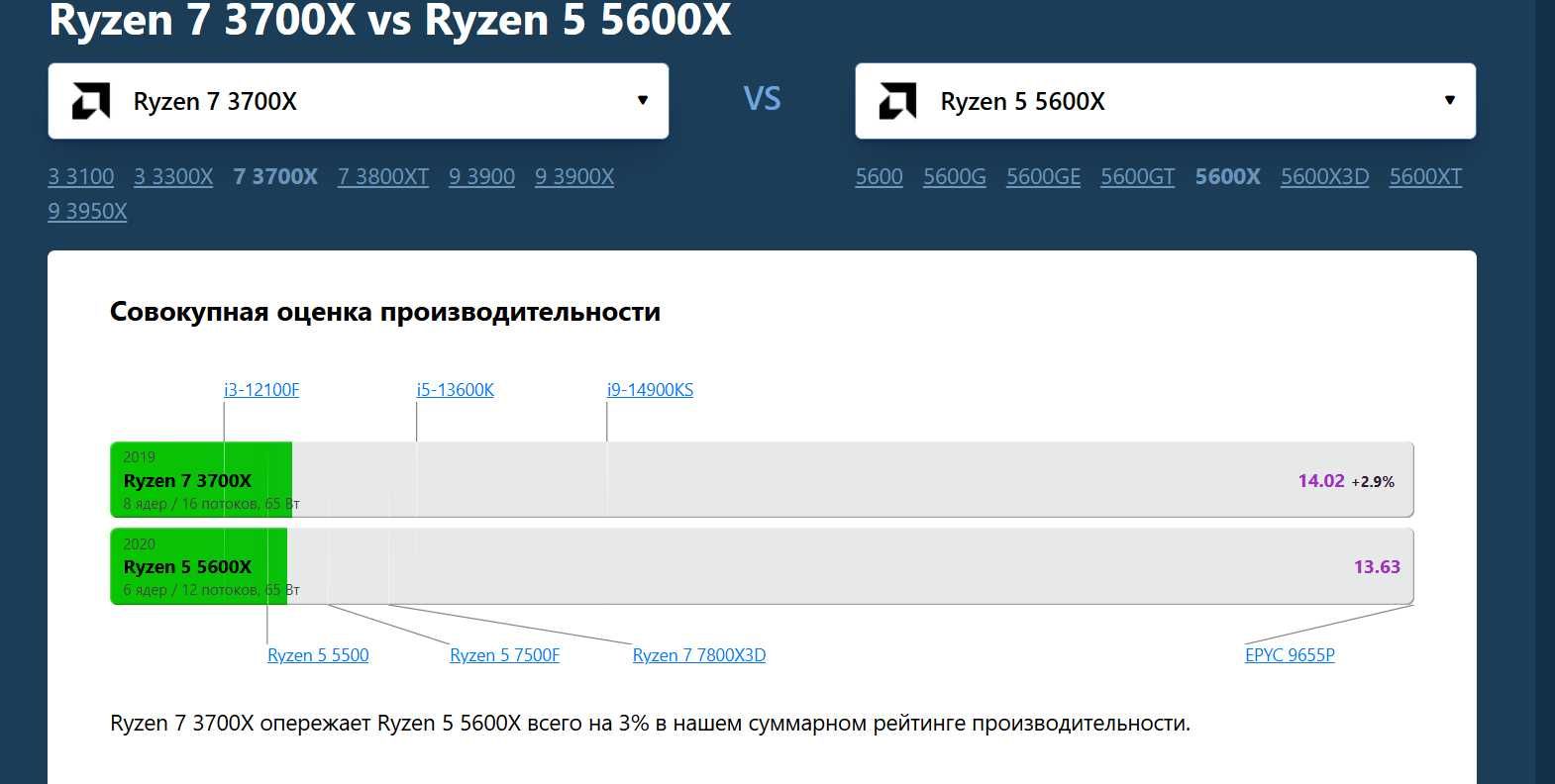Choose the 9 3900X processor link
1555x784 pixels.
point(574,176)
